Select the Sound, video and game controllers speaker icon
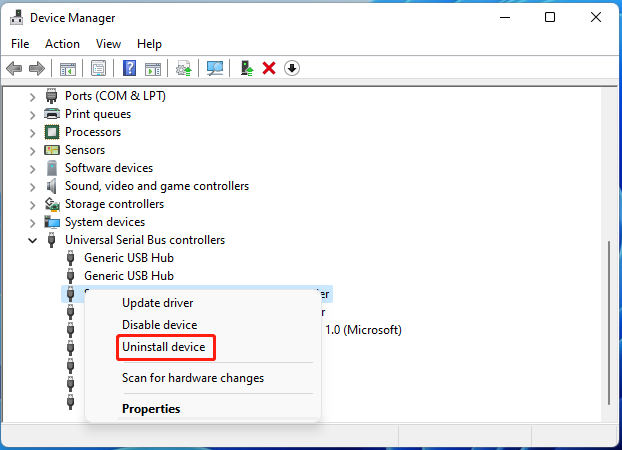This screenshot has width=622, height=450. [x=52, y=186]
